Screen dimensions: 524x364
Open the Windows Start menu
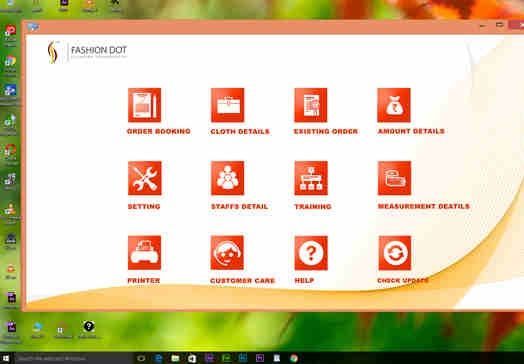(5, 359)
